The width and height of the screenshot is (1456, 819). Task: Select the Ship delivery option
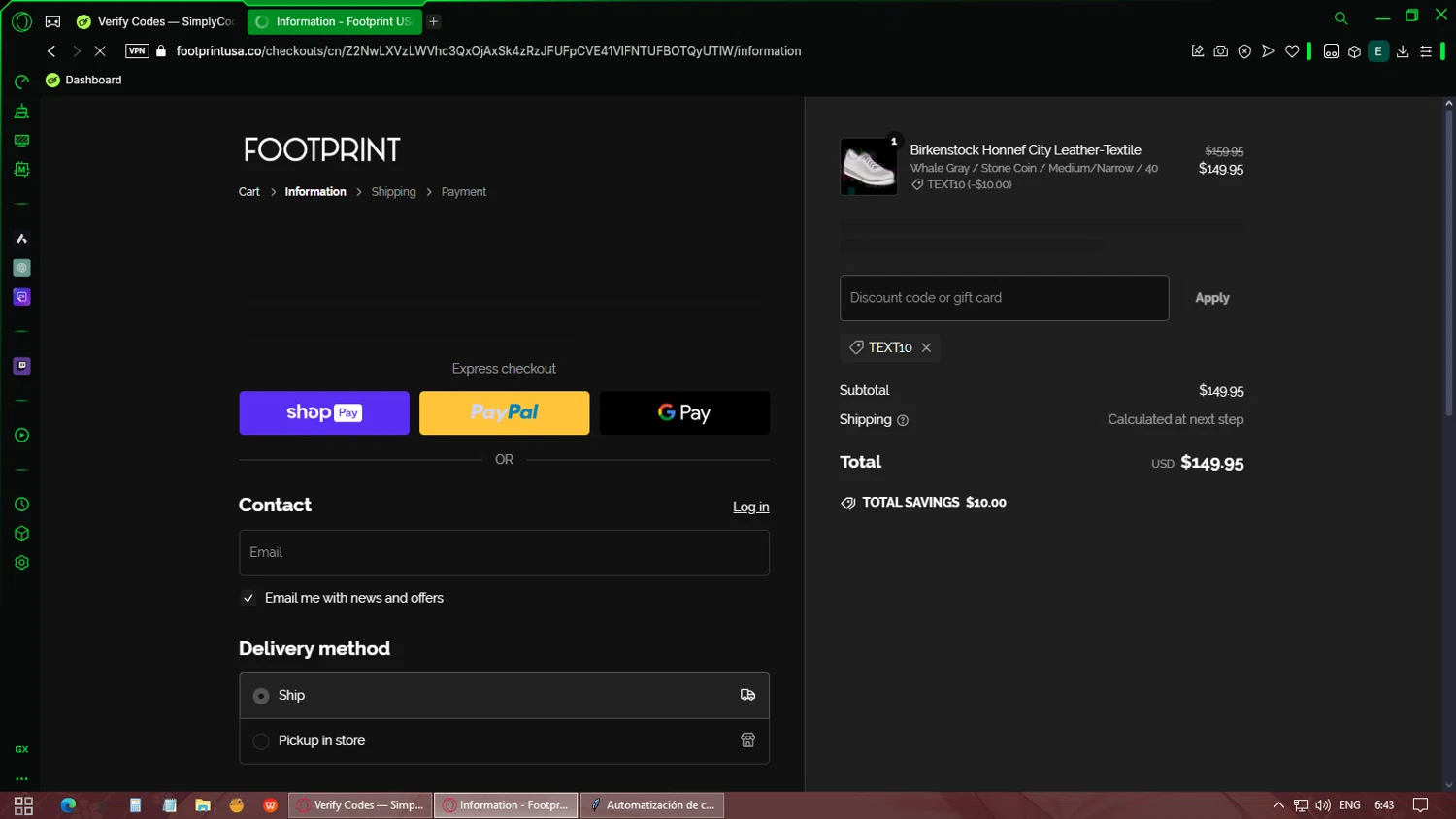coord(504,696)
